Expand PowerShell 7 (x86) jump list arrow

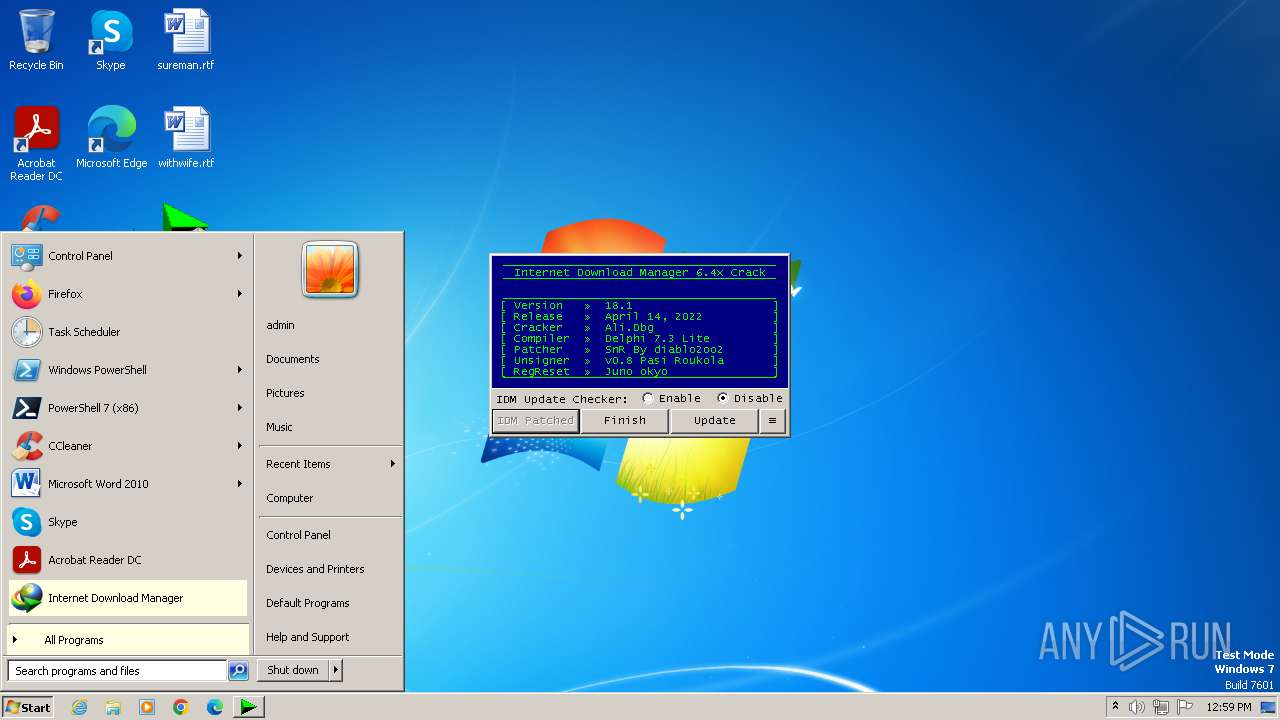pos(240,408)
